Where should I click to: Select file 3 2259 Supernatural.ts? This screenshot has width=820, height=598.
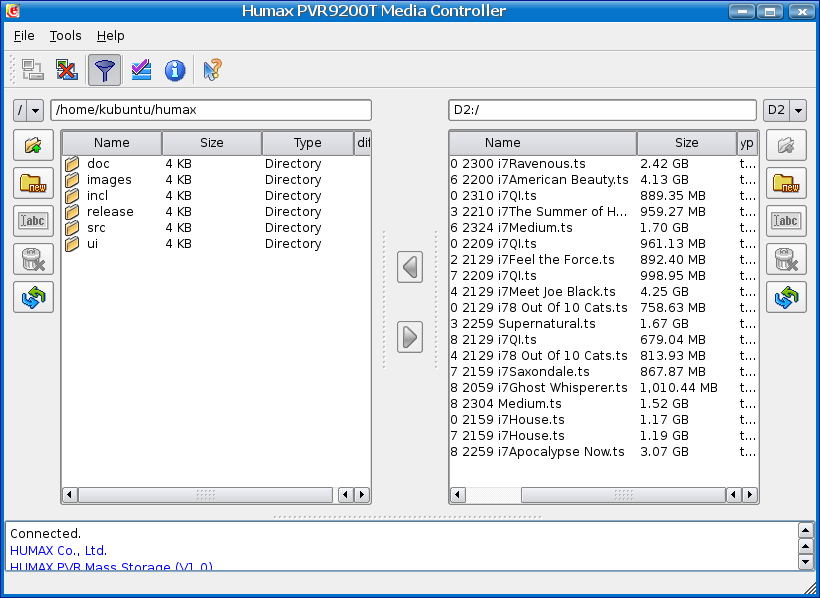523,324
